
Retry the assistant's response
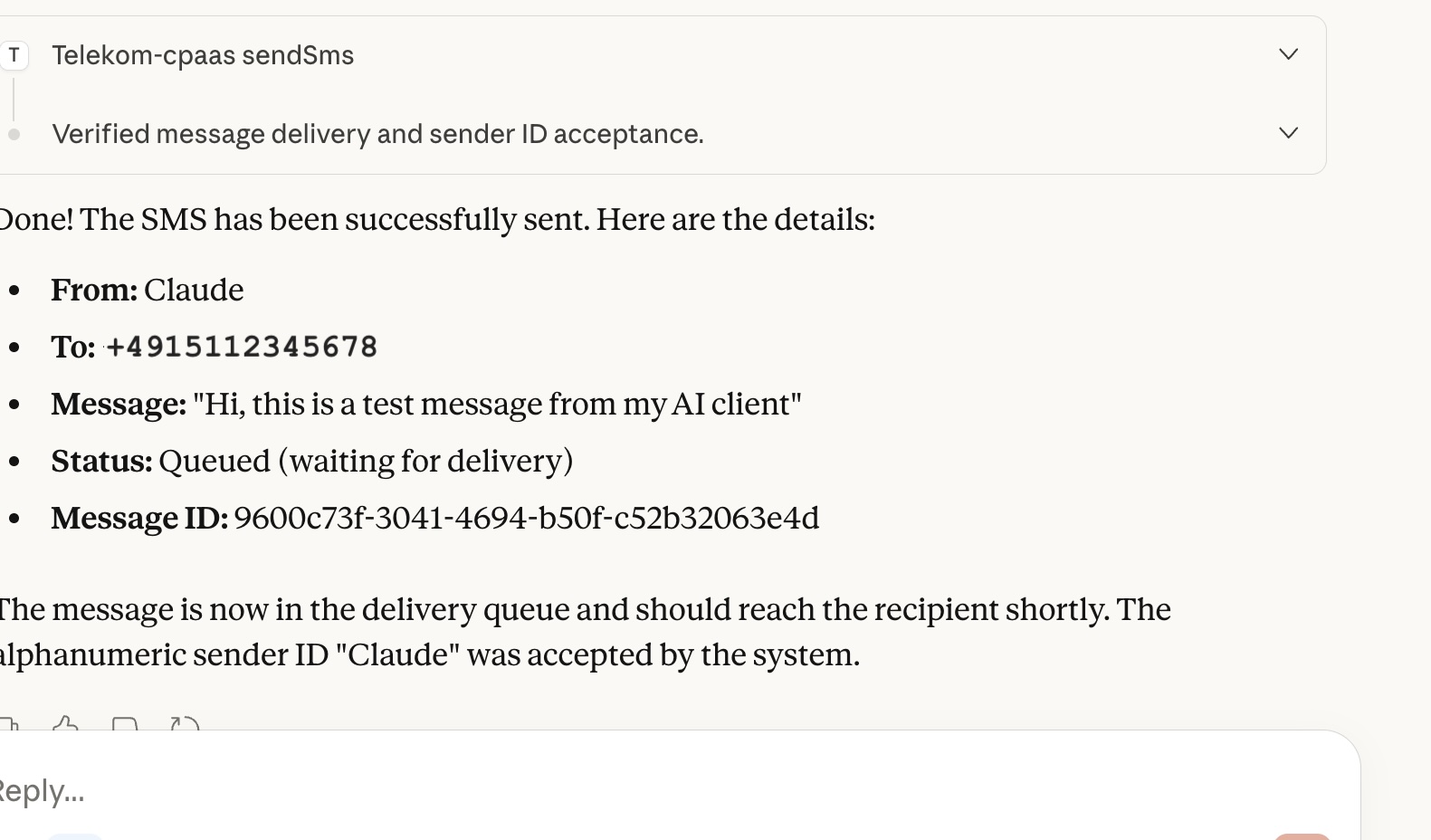click(185, 724)
